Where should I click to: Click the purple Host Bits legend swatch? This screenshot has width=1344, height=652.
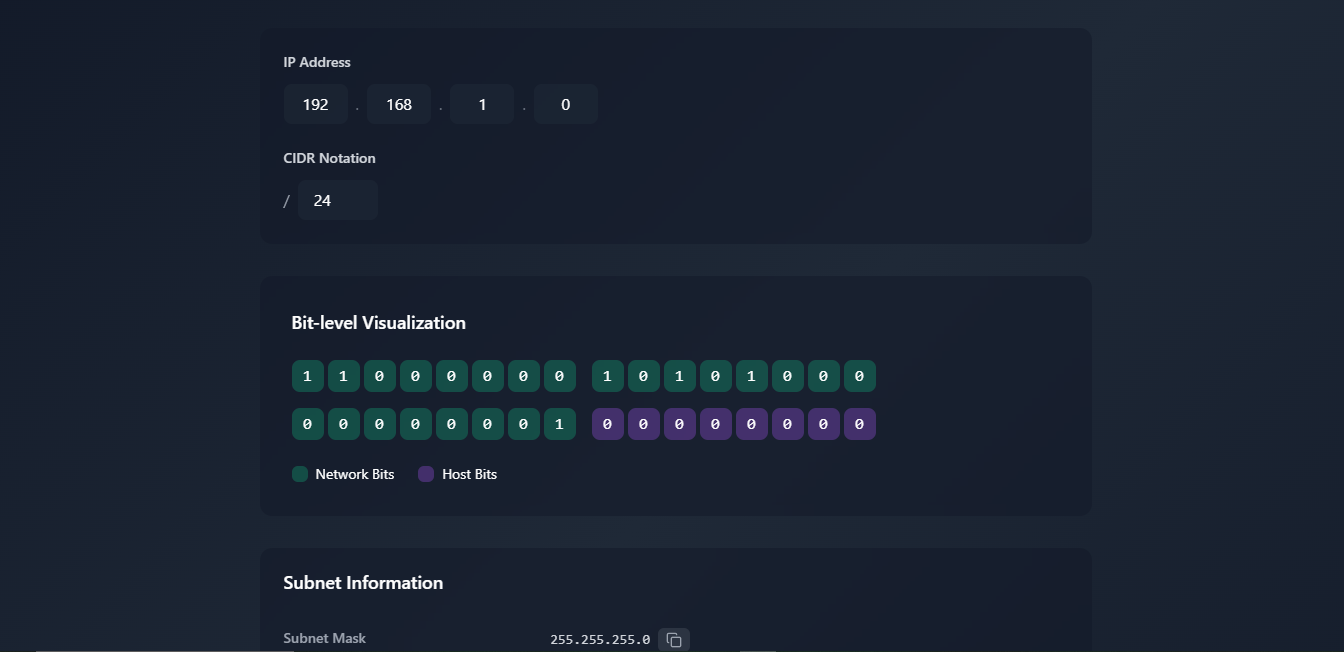[x=426, y=474]
